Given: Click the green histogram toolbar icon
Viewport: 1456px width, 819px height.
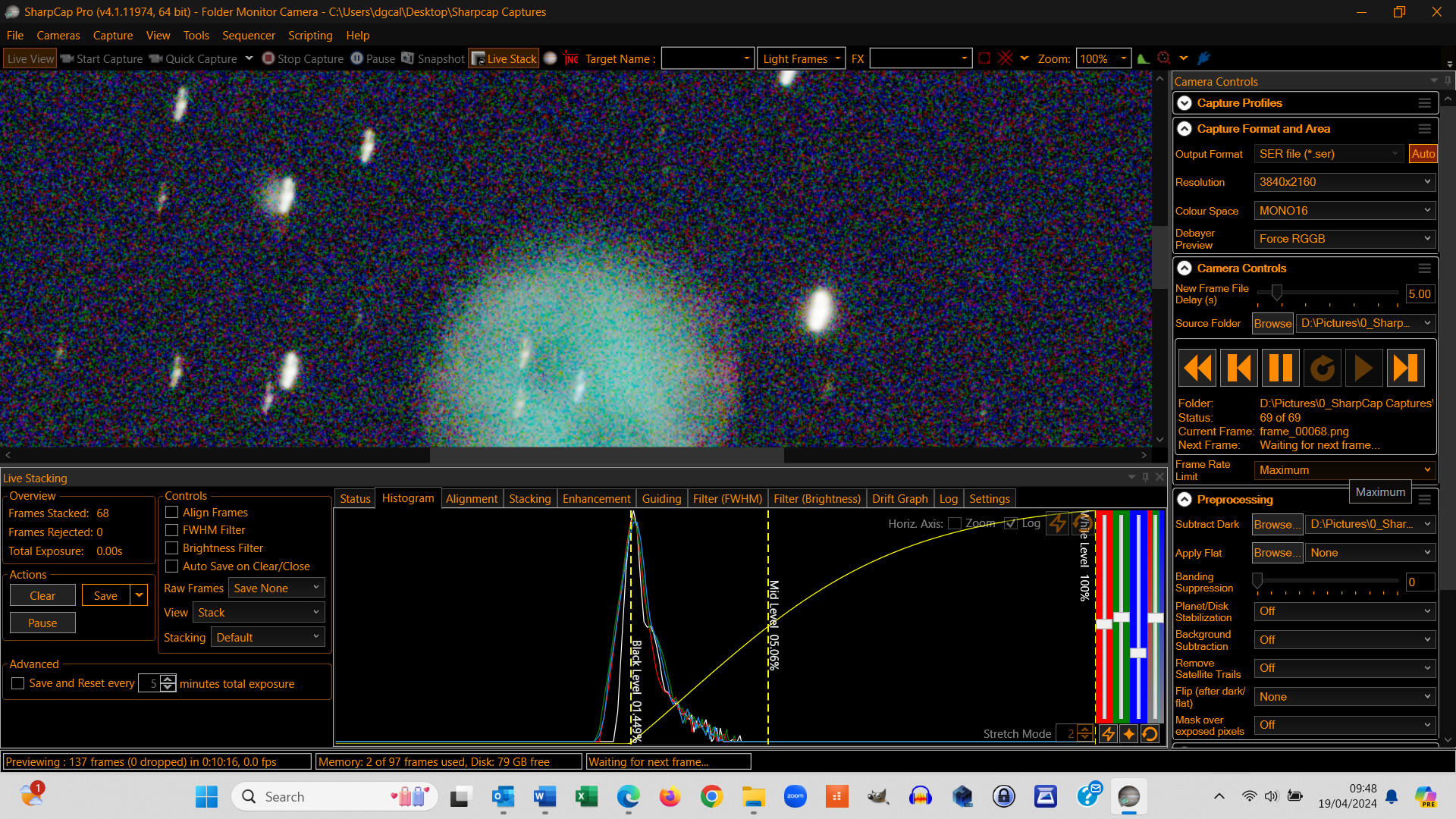Looking at the screenshot, I should (x=1143, y=58).
